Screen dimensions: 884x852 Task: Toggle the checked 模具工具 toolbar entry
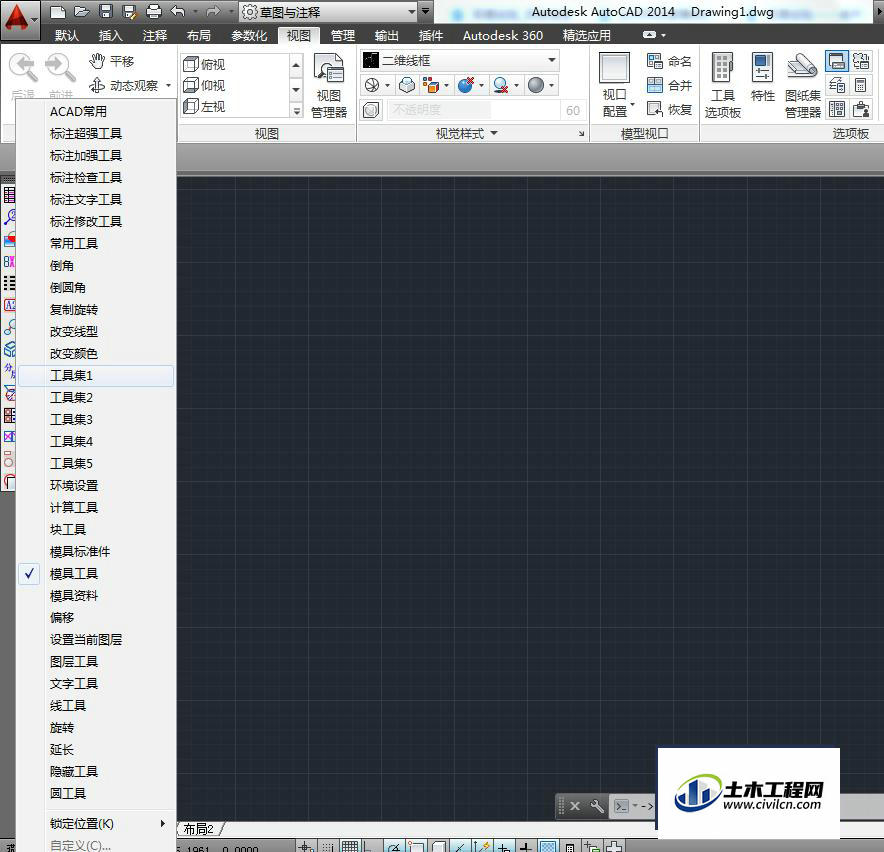[x=73, y=573]
